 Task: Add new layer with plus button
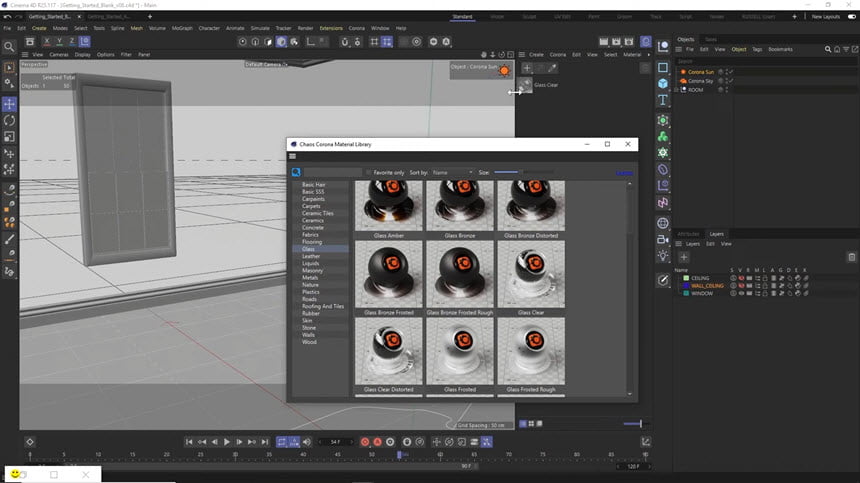click(683, 257)
